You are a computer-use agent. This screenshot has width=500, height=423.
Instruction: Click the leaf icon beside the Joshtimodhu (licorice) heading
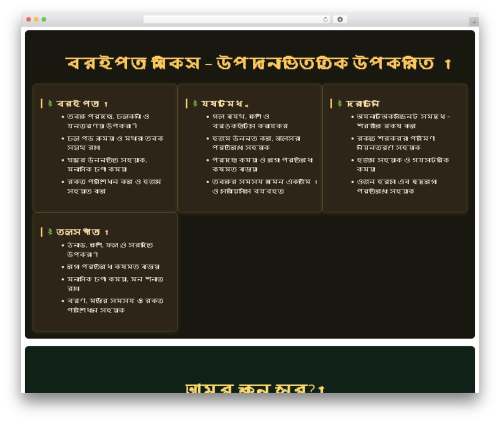click(195, 104)
